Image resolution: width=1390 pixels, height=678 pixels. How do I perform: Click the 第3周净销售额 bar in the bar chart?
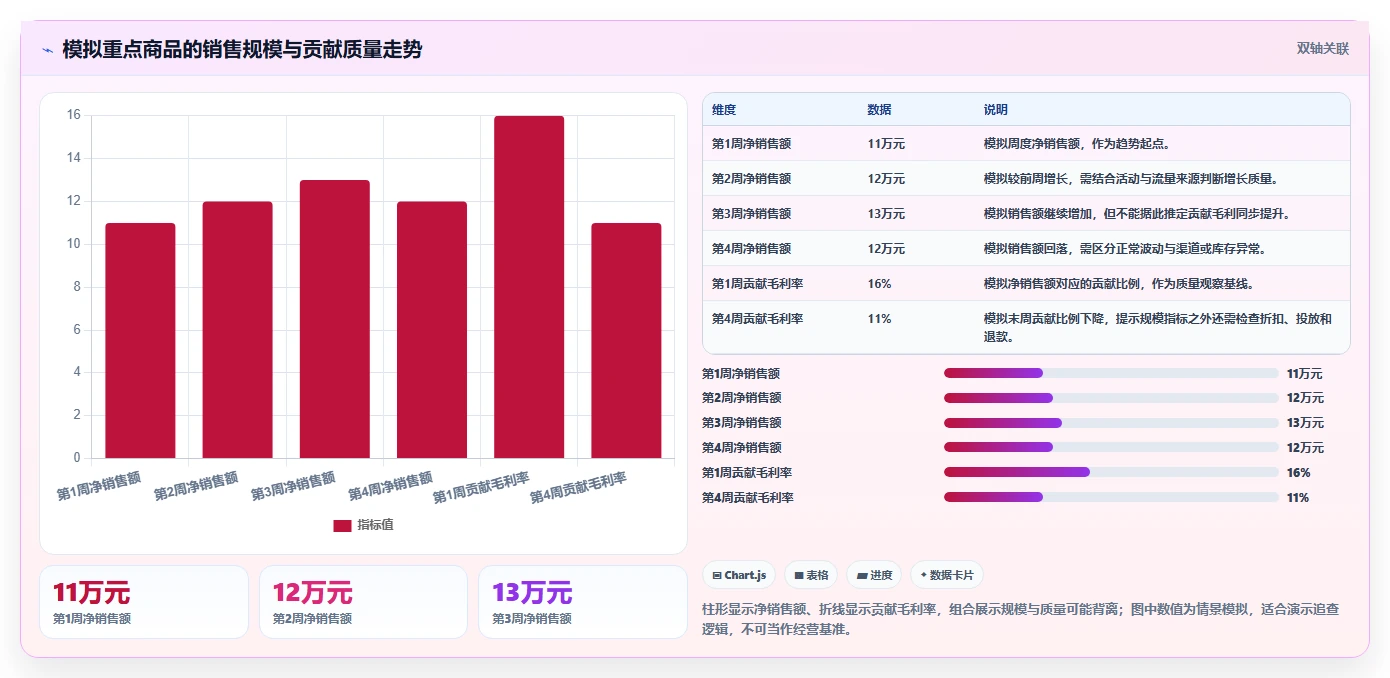click(x=335, y=319)
